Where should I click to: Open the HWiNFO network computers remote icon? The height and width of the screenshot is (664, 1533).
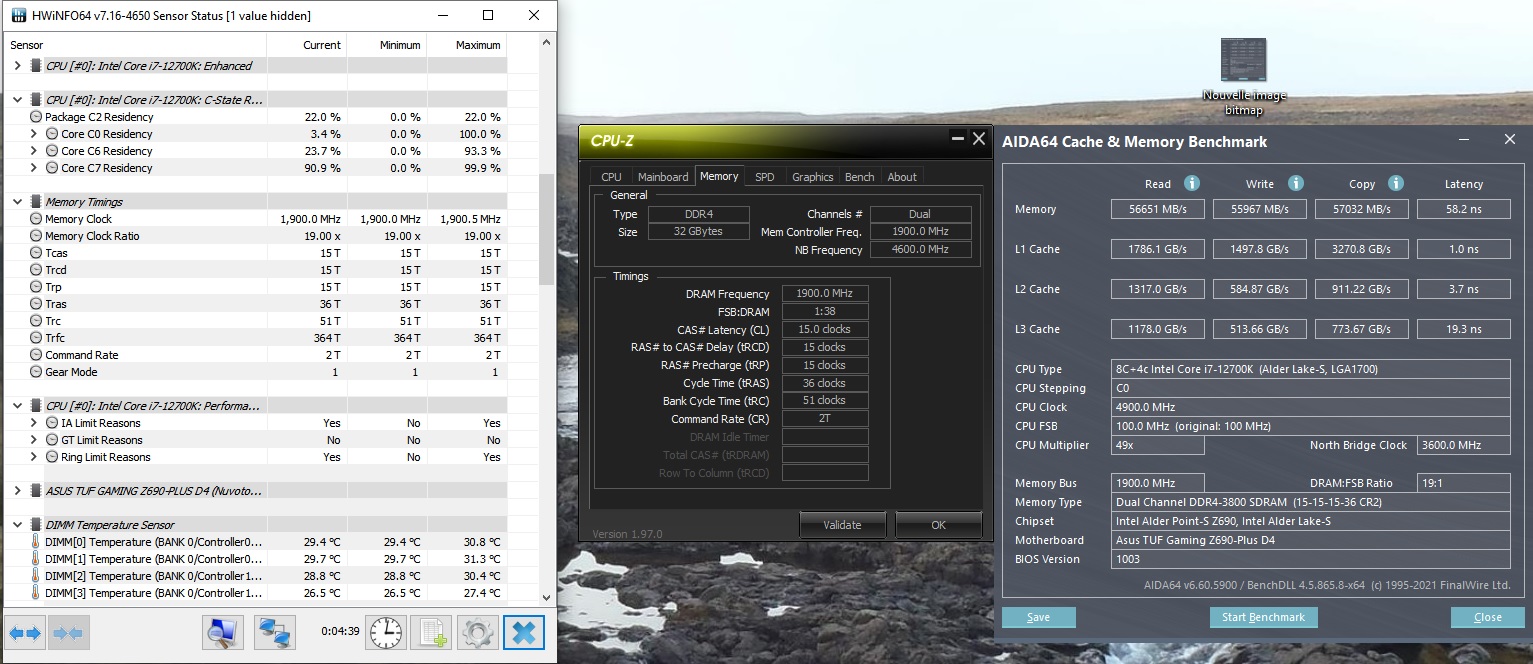274,632
